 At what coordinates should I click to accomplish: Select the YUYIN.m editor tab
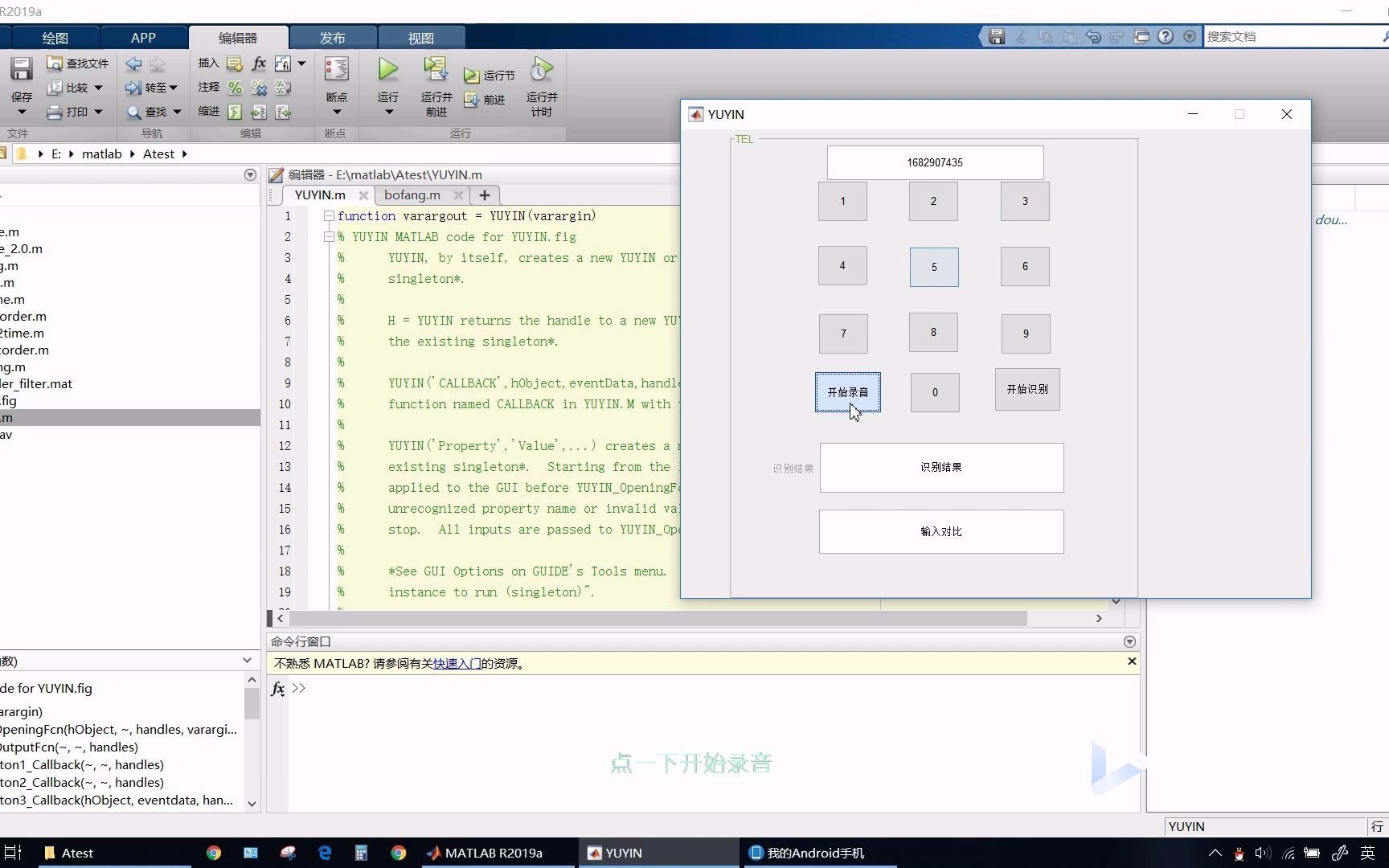click(320, 195)
